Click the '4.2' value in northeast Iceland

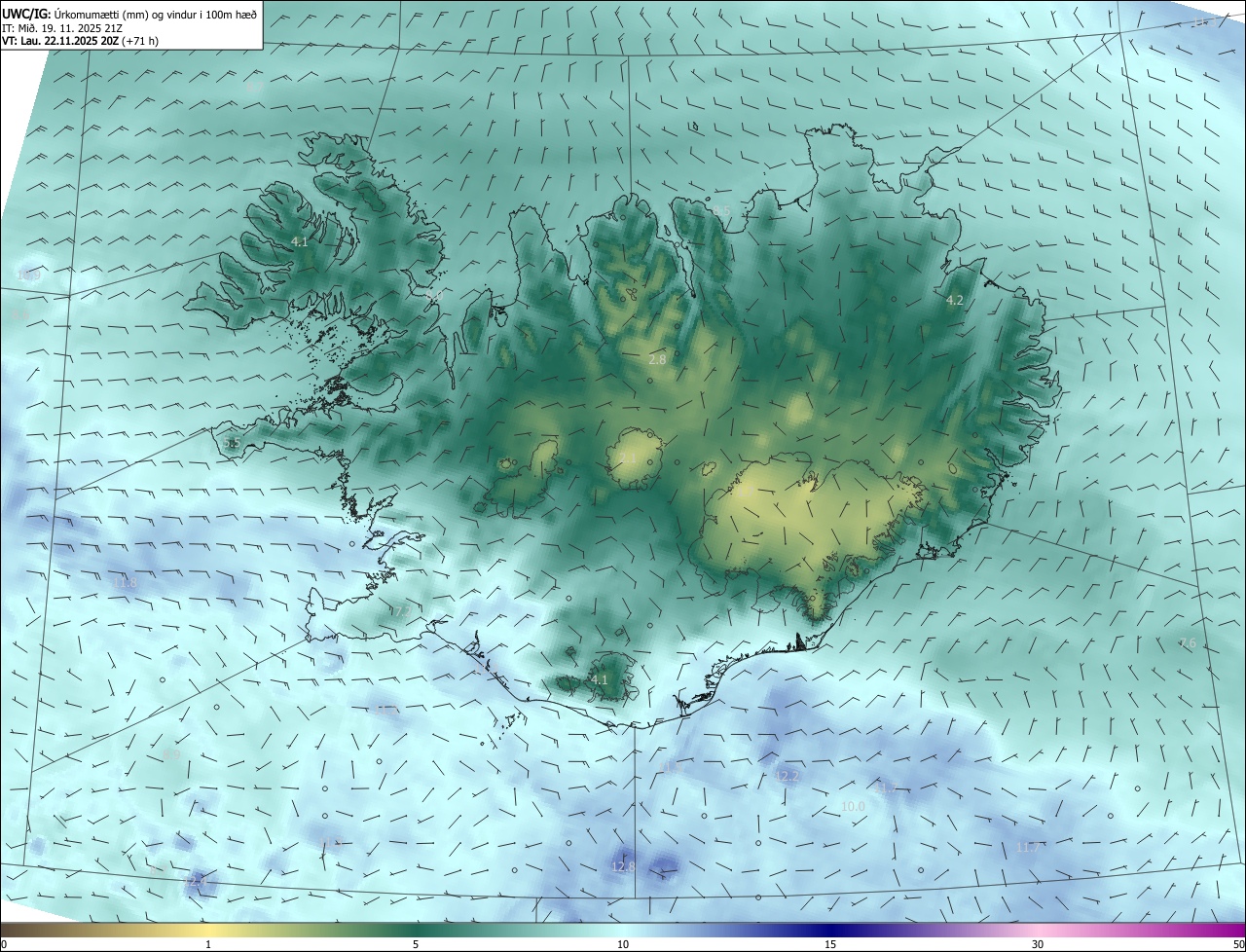pyautogui.click(x=955, y=301)
